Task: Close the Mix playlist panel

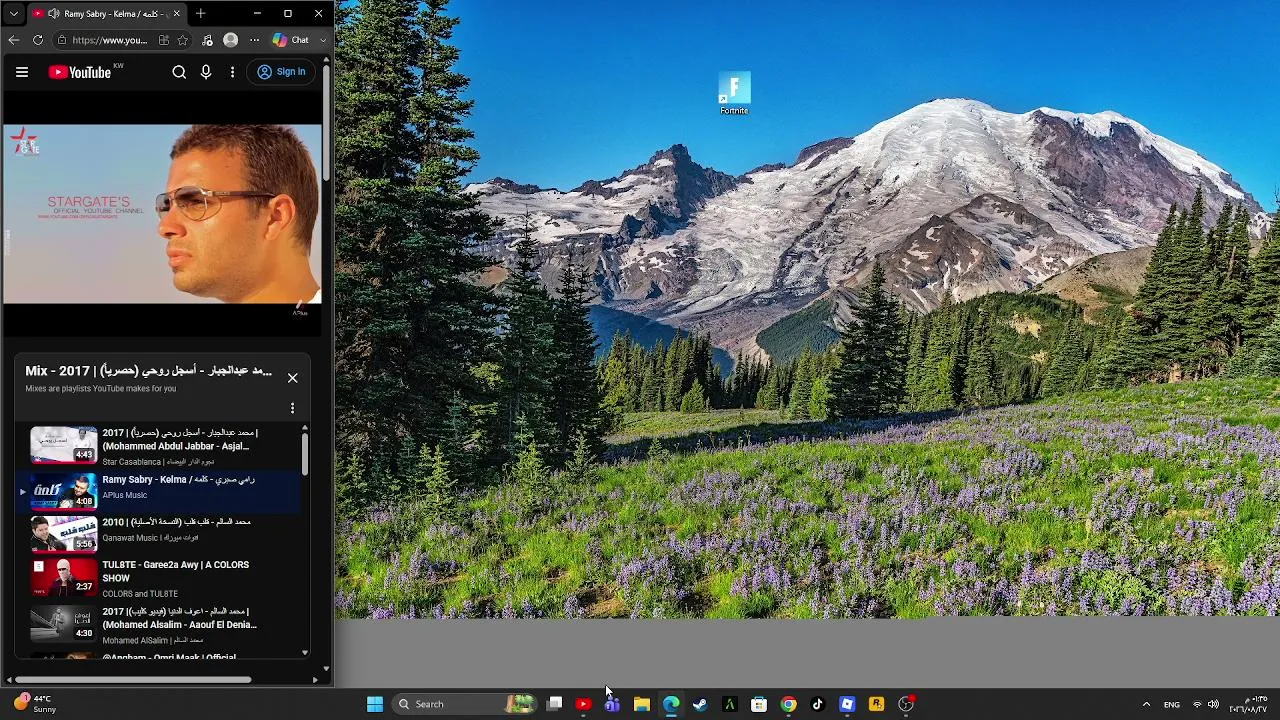Action: (292, 378)
